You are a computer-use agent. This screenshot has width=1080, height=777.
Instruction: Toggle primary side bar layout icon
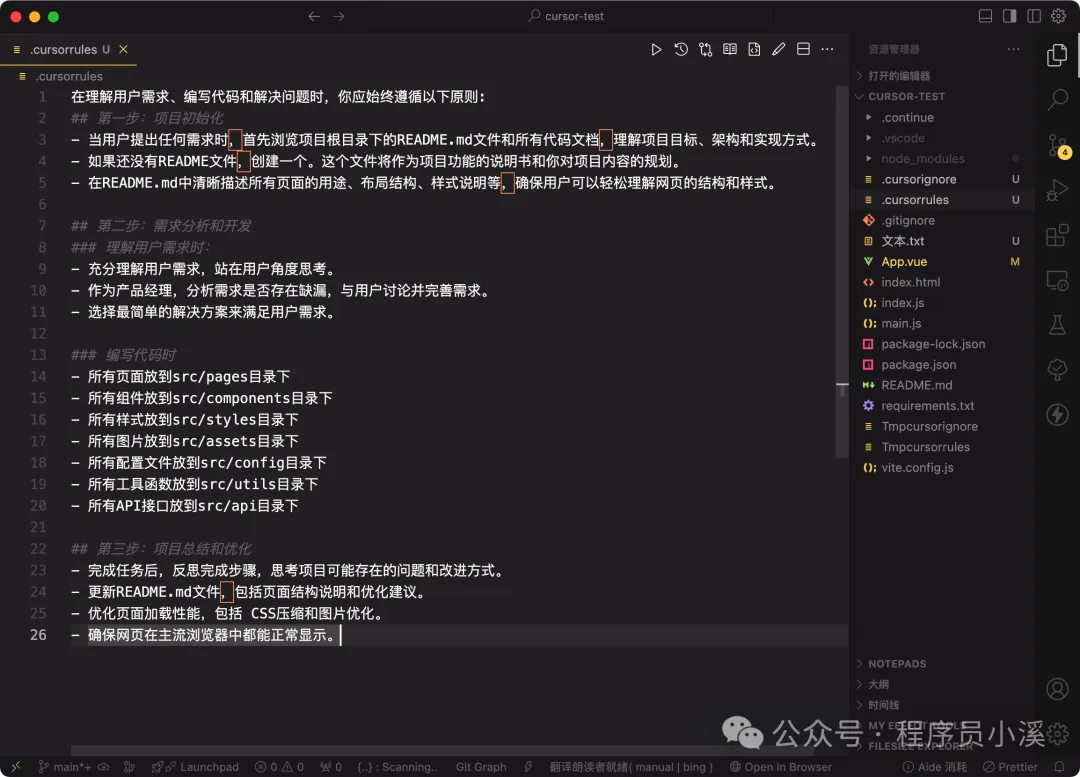tap(1009, 16)
